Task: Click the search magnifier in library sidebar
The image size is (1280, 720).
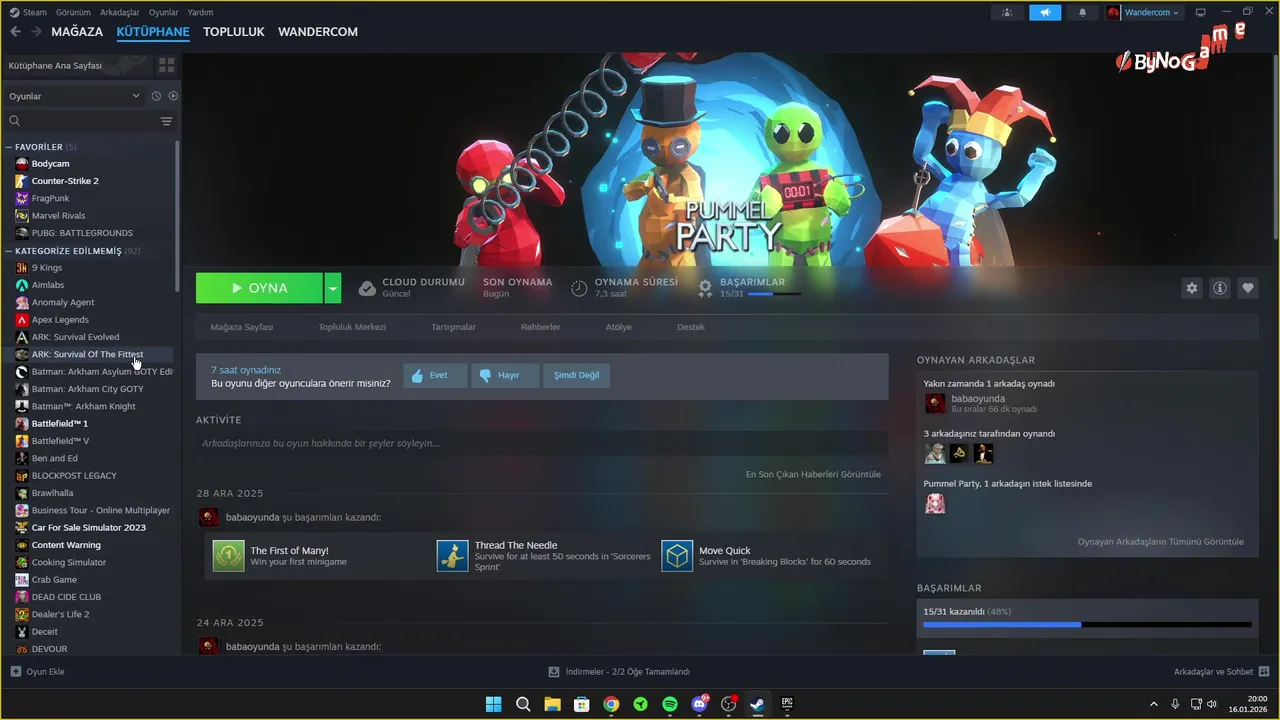Action: click(x=15, y=121)
